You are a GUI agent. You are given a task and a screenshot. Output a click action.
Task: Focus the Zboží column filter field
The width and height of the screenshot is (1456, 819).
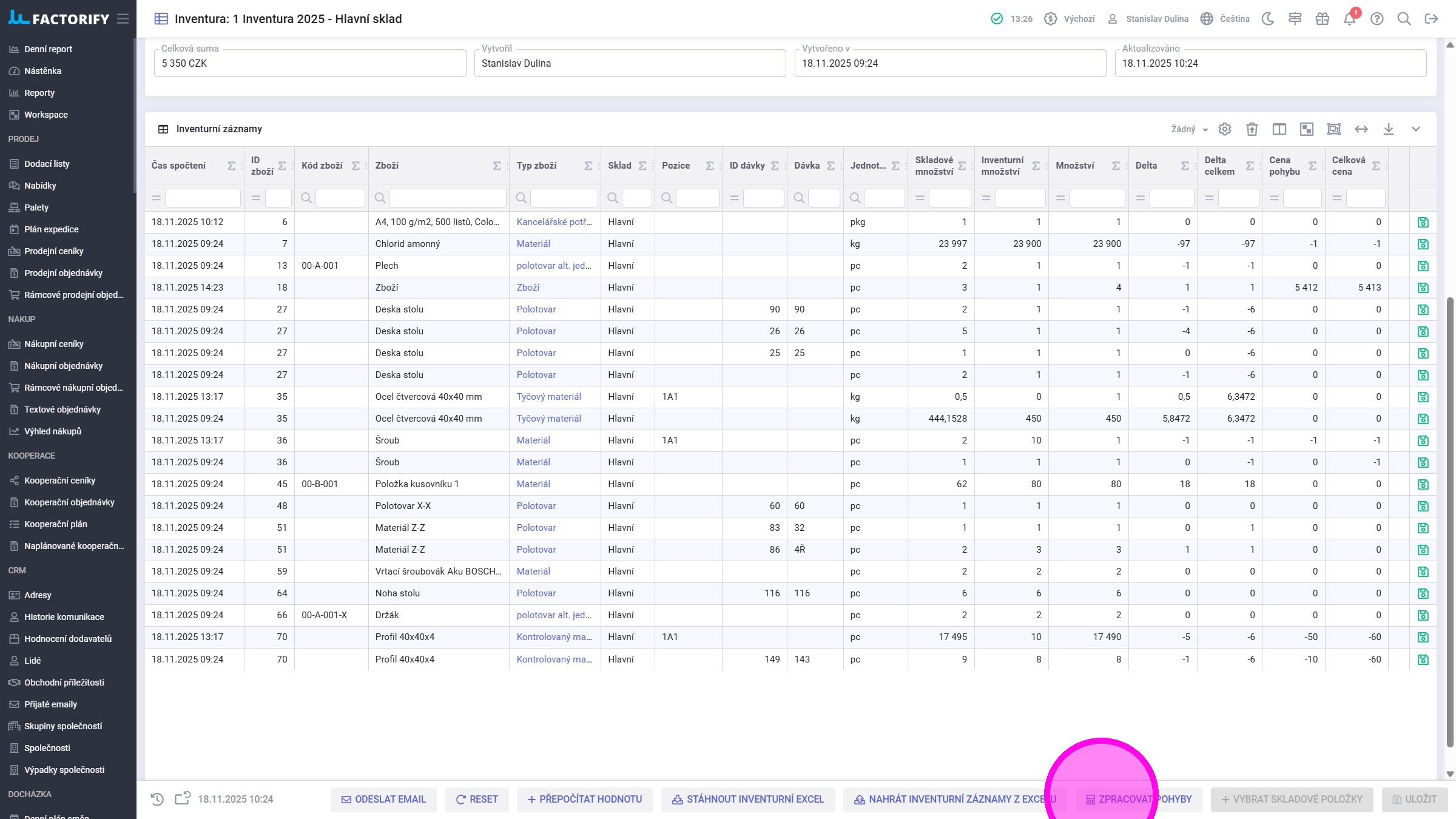coord(447,198)
